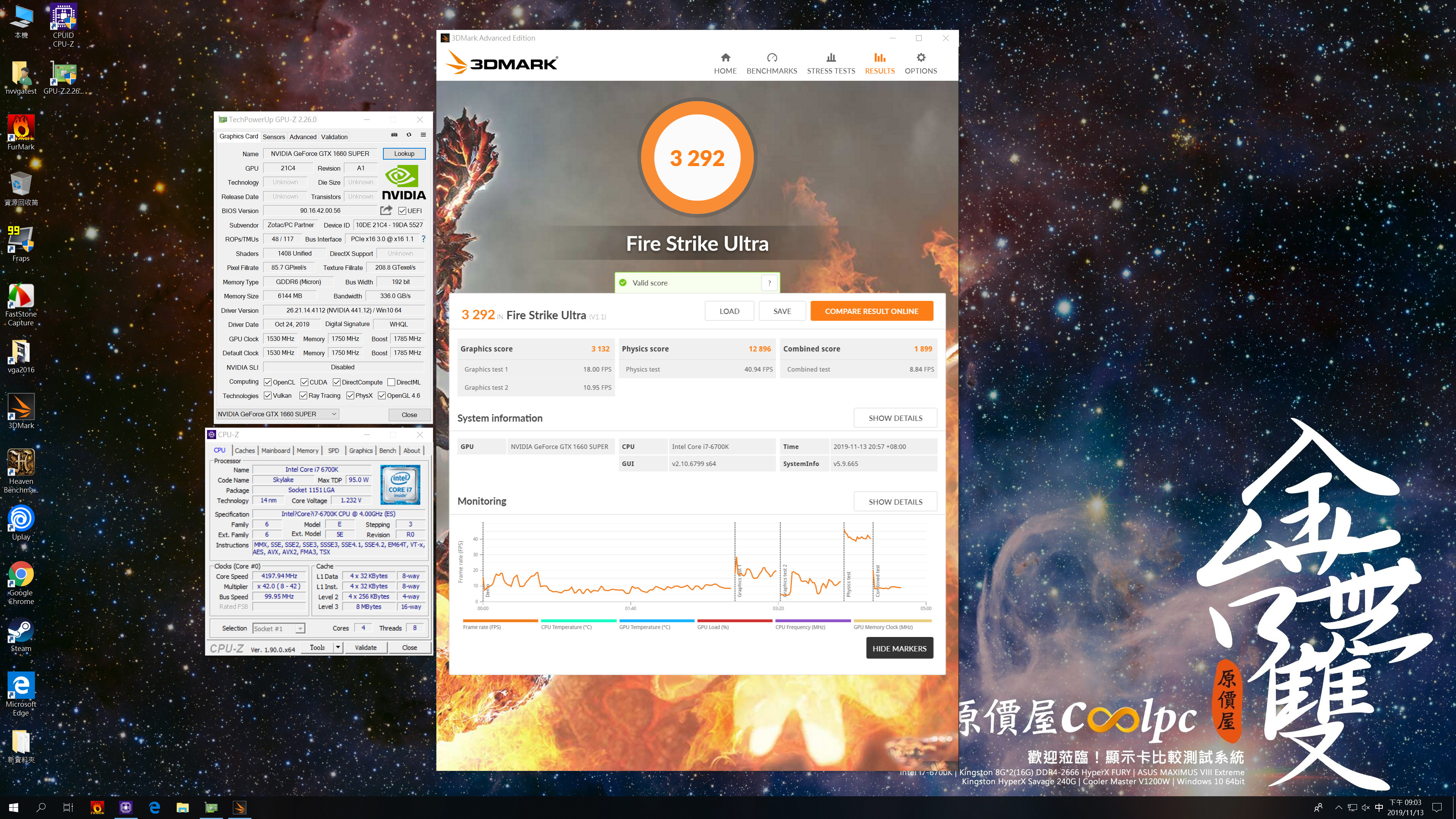Open File Explorer from the taskbar
1456x819 pixels.
pos(182,808)
